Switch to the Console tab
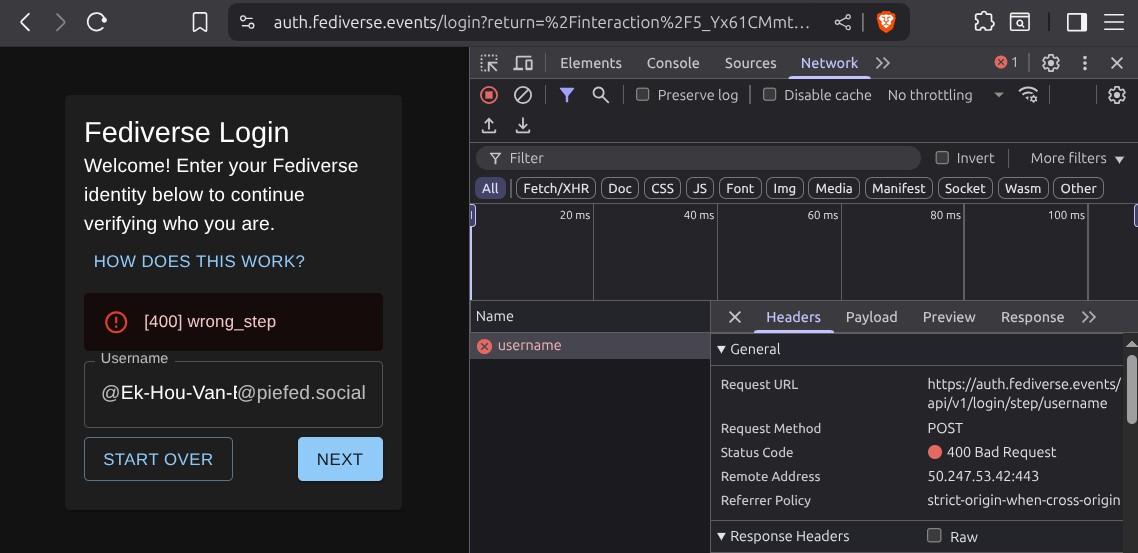Screen dimensions: 1138x553 coord(673,63)
